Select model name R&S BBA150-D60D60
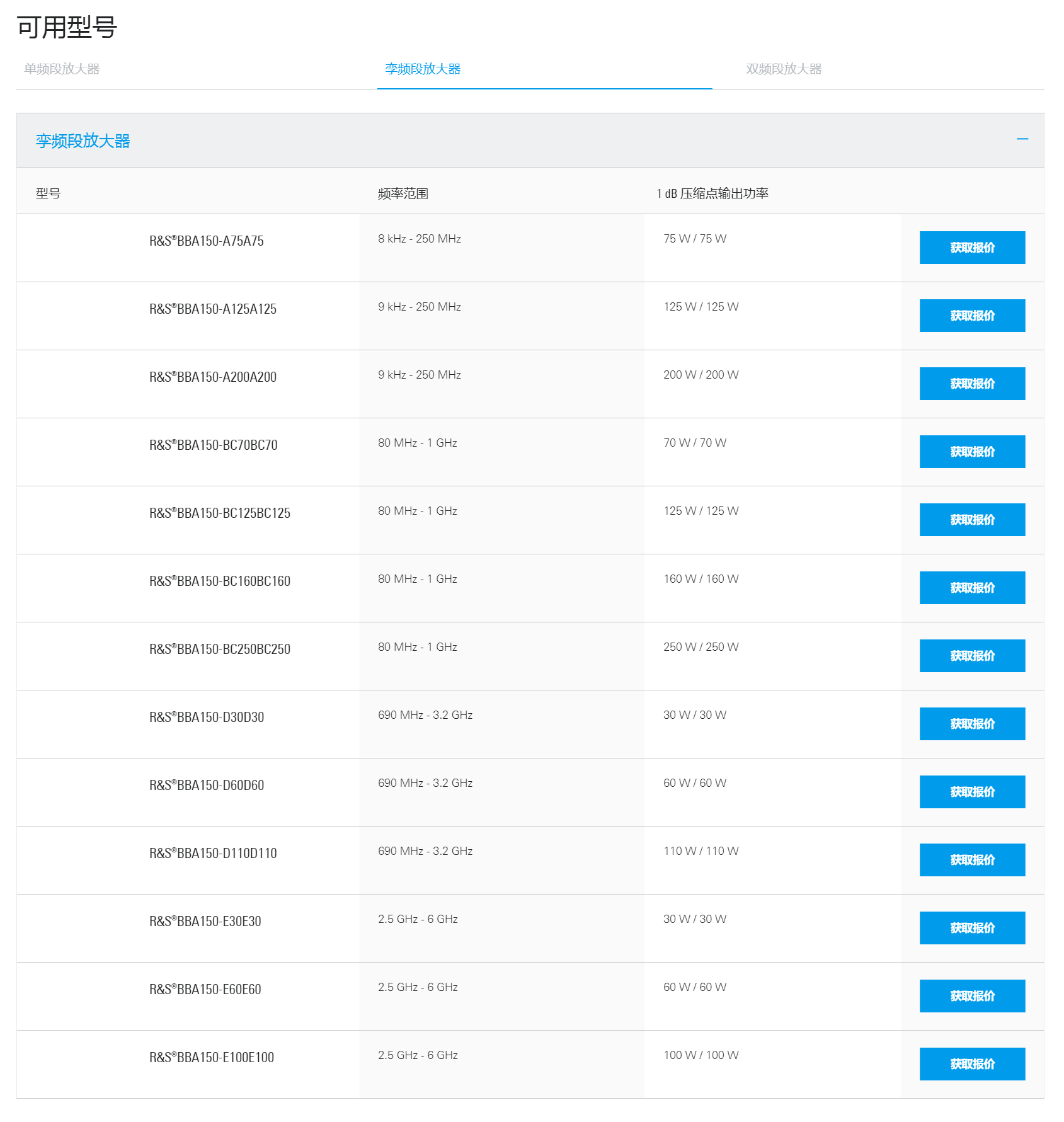This screenshot has width=1064, height=1122. coord(207,785)
